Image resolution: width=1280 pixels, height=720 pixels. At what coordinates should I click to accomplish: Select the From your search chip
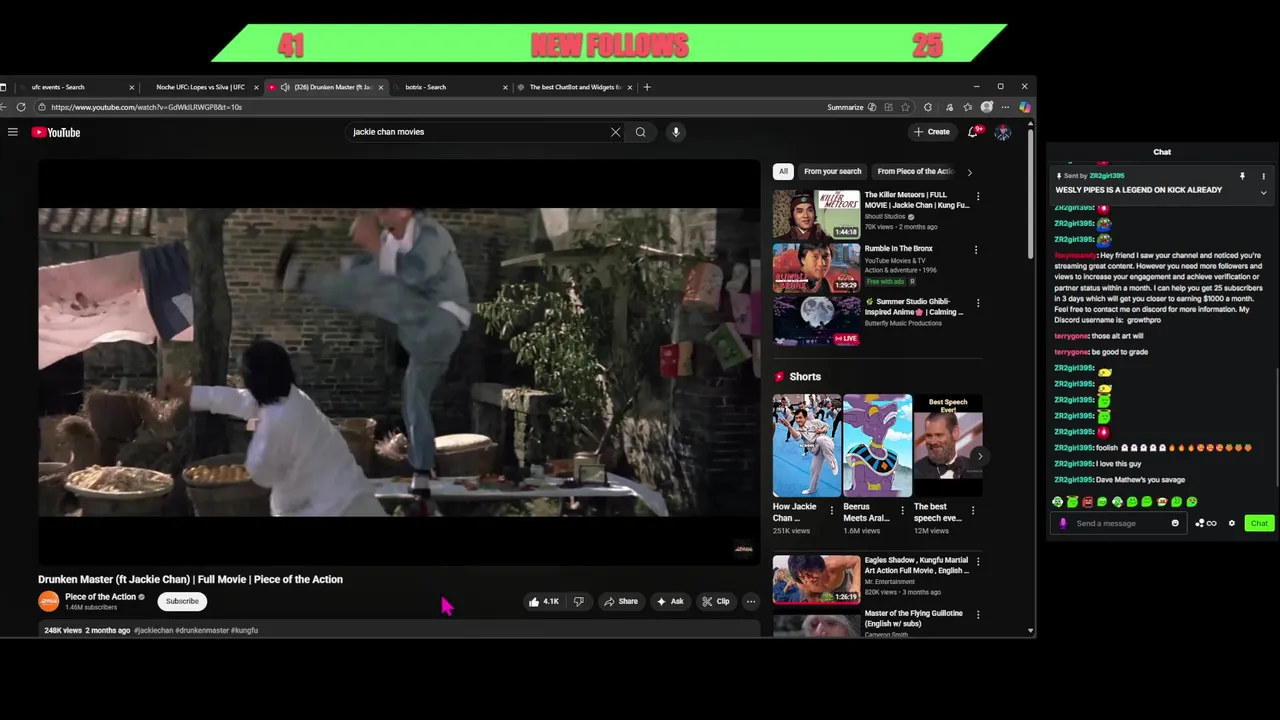pos(832,171)
